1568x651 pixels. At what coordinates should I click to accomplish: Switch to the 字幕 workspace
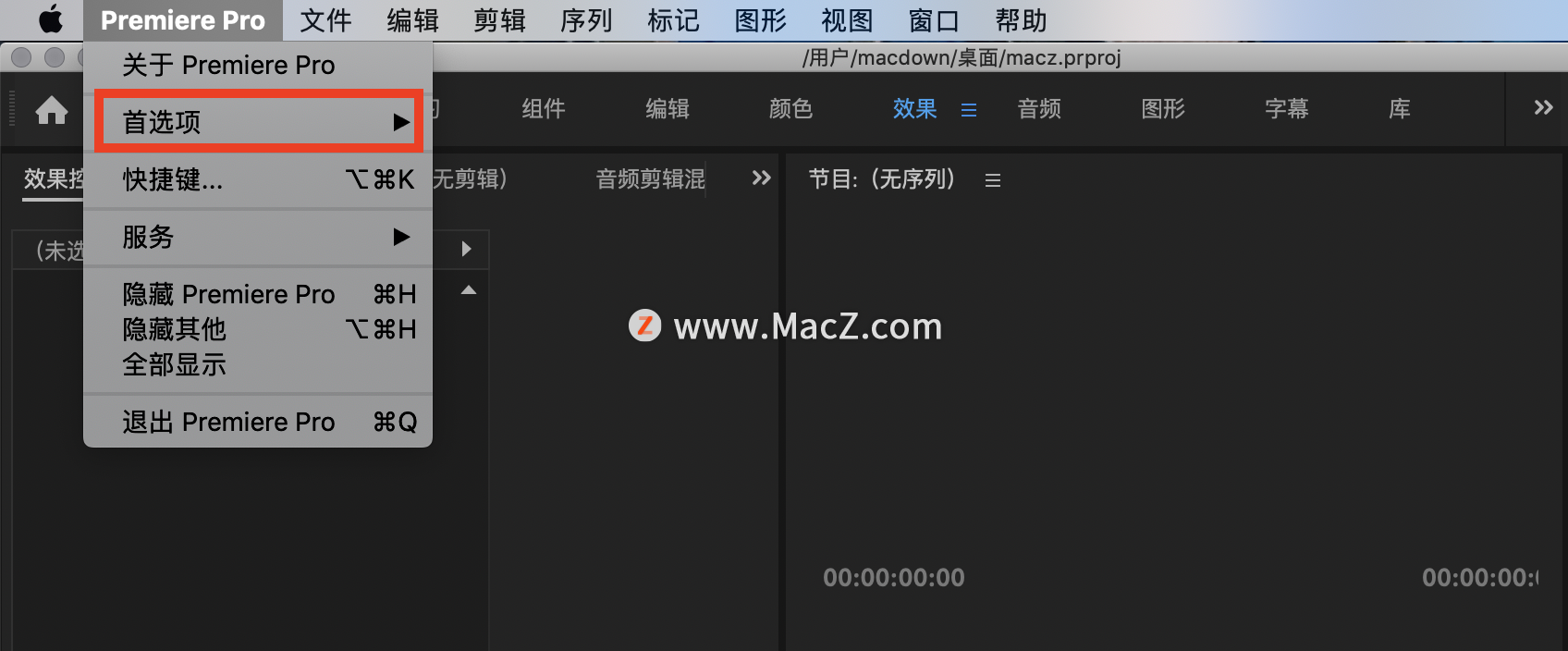[x=1287, y=109]
